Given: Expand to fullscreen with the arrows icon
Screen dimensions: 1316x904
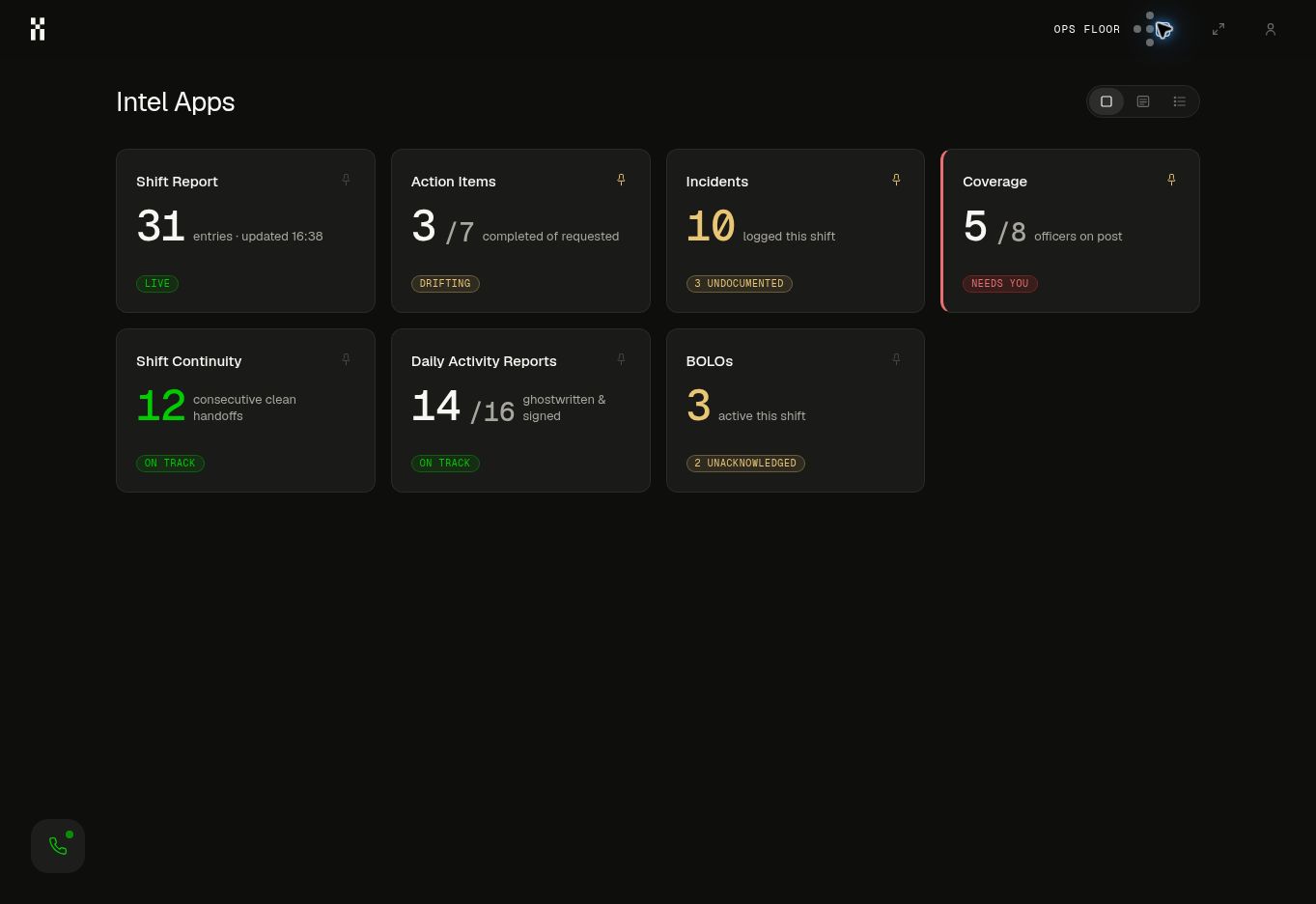Looking at the screenshot, I should pos(1218,29).
